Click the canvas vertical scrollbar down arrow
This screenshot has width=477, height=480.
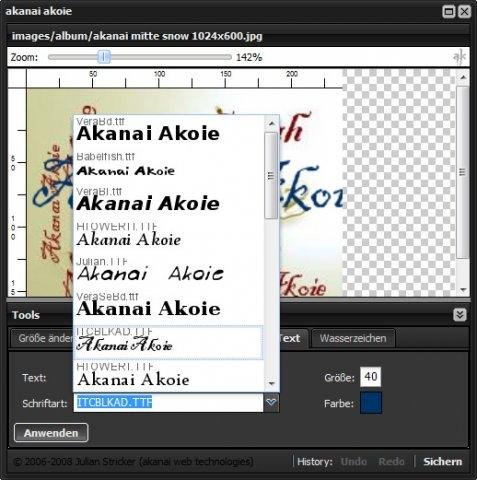[463, 289]
